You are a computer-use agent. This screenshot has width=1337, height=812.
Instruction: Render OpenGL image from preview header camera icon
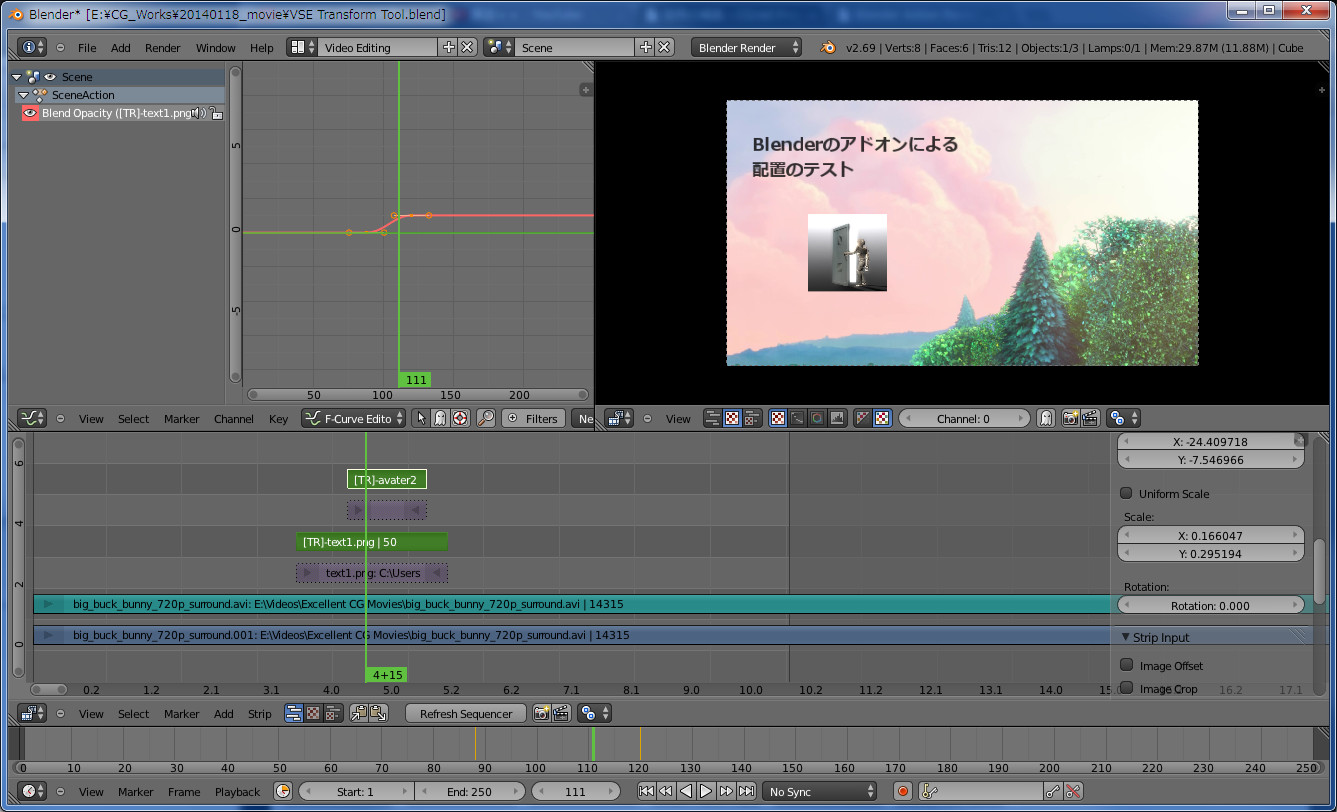(x=1070, y=419)
